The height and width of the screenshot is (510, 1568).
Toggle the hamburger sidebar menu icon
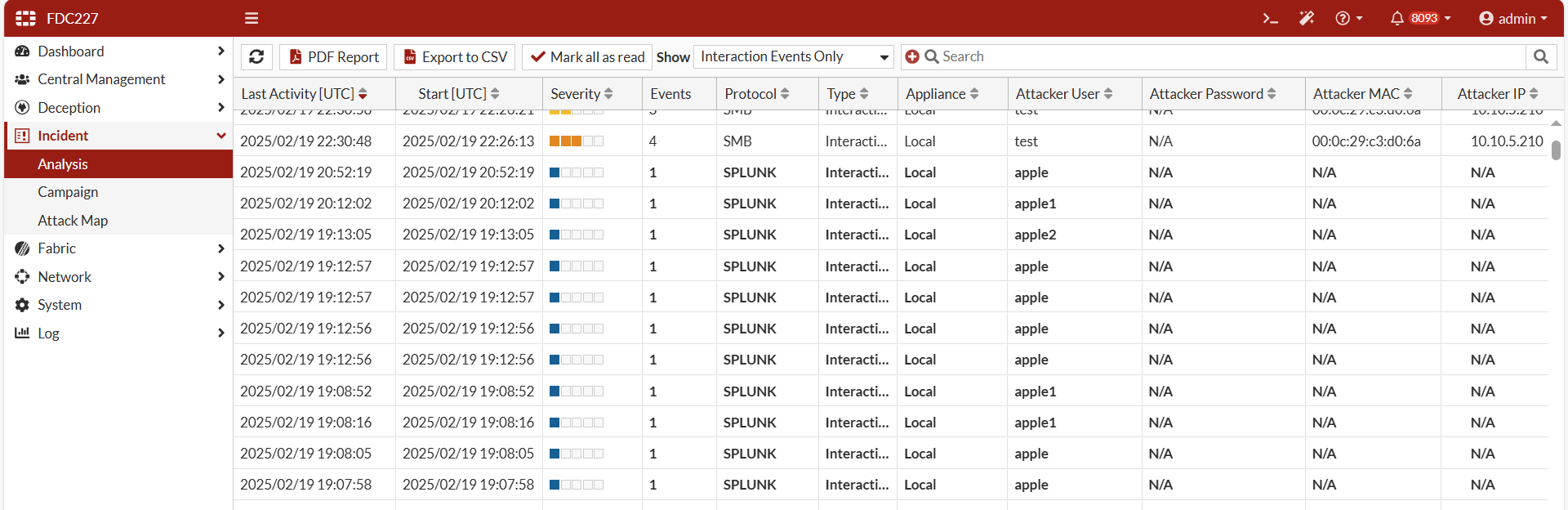[x=252, y=18]
